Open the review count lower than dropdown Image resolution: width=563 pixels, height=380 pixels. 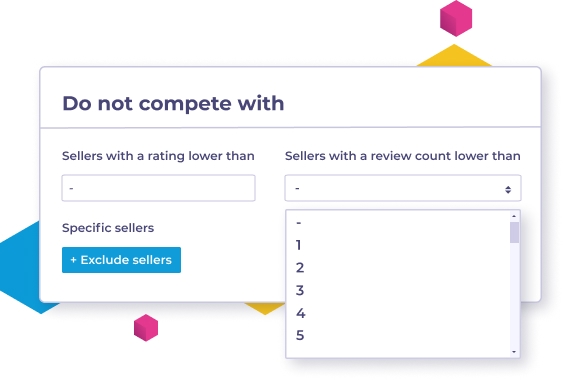pos(403,188)
